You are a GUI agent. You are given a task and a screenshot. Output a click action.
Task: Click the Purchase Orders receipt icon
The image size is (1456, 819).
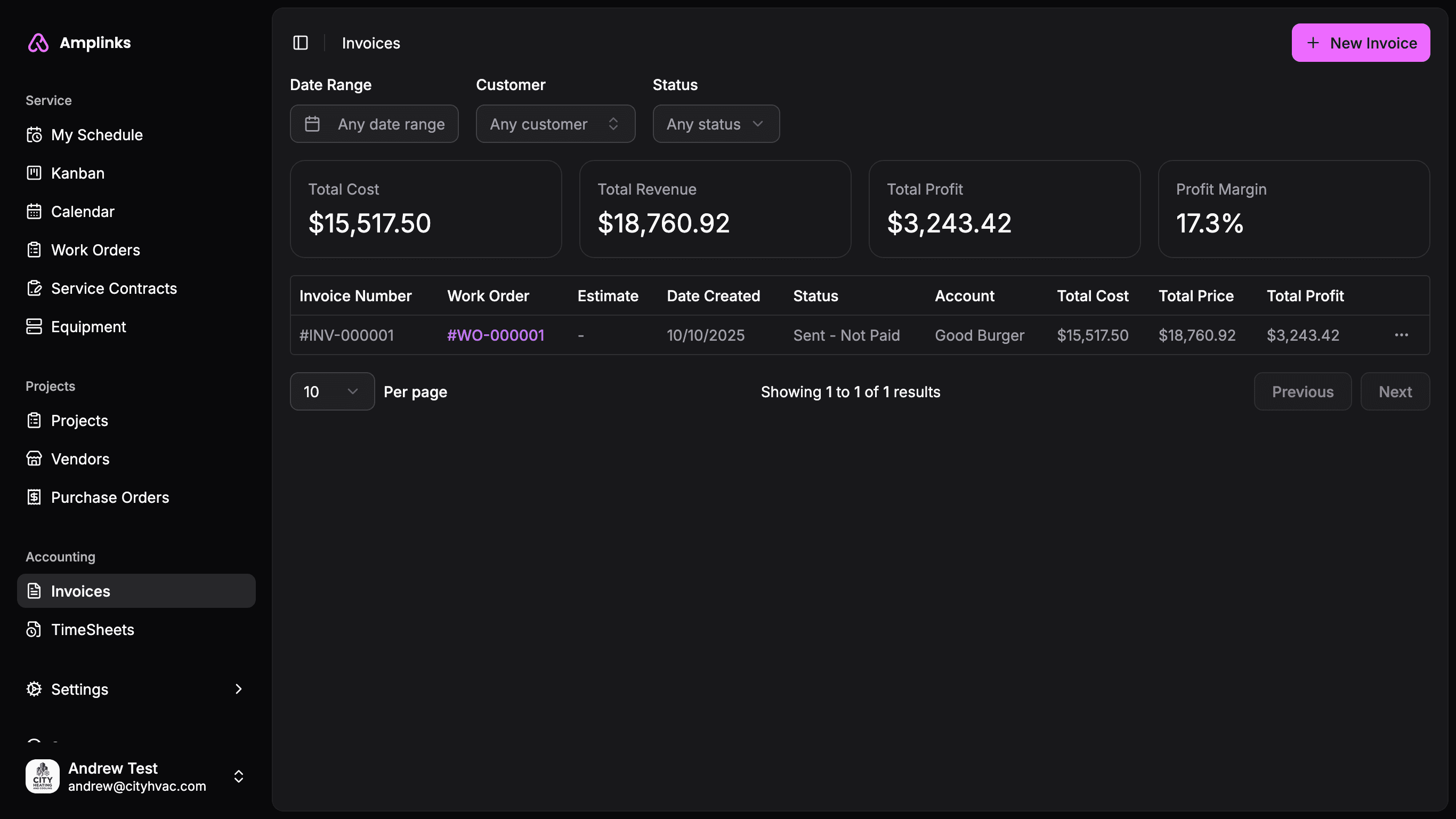click(34, 497)
